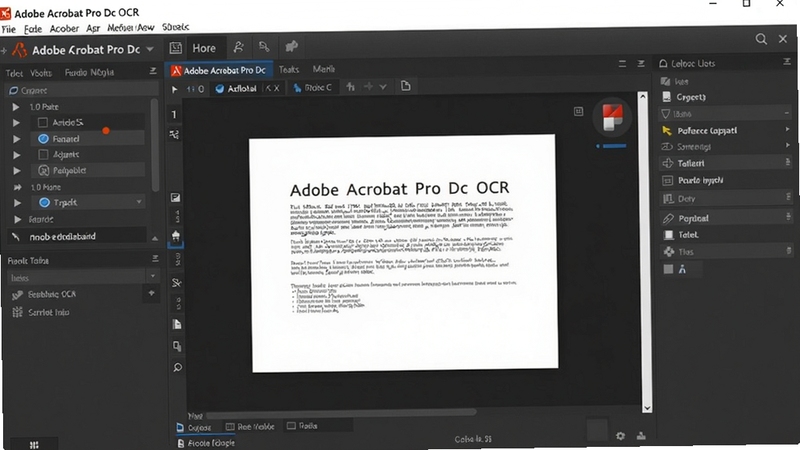Select the Trpadt radio button

(x=44, y=203)
